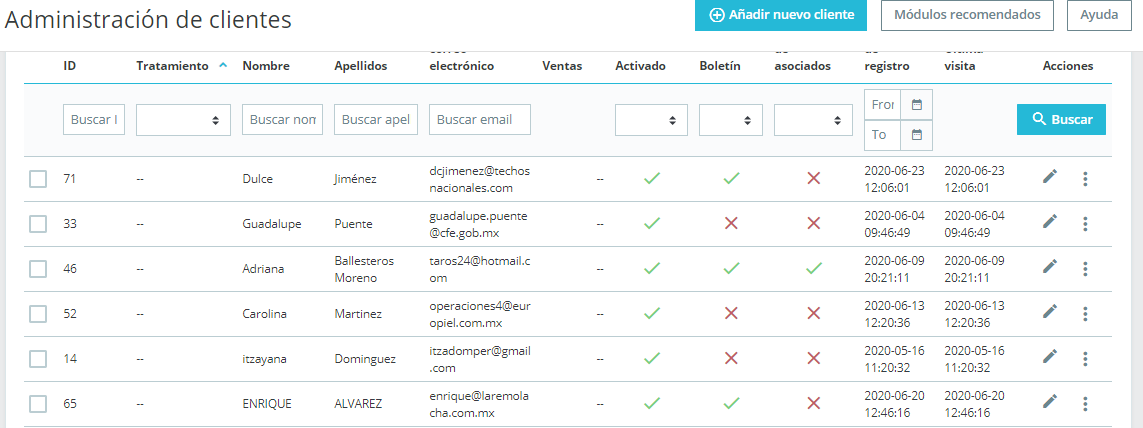The height and width of the screenshot is (428, 1143).
Task: Click the blue Buscar search button
Action: [1061, 119]
